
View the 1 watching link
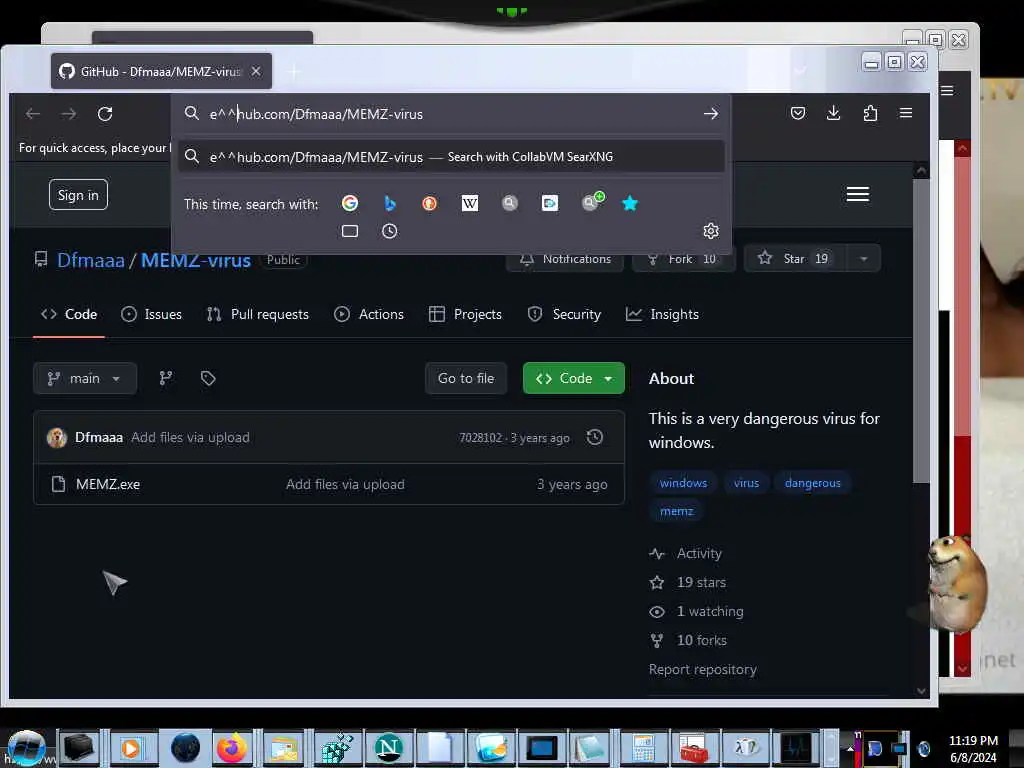[x=710, y=611]
